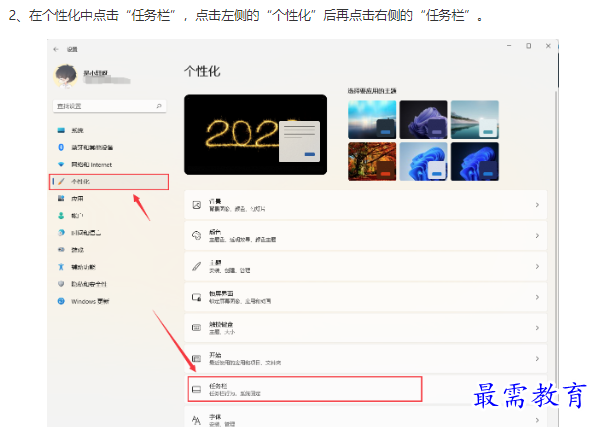The width and height of the screenshot is (595, 427).
Task: Expand the 开始 row chevron
Action: click(x=537, y=359)
